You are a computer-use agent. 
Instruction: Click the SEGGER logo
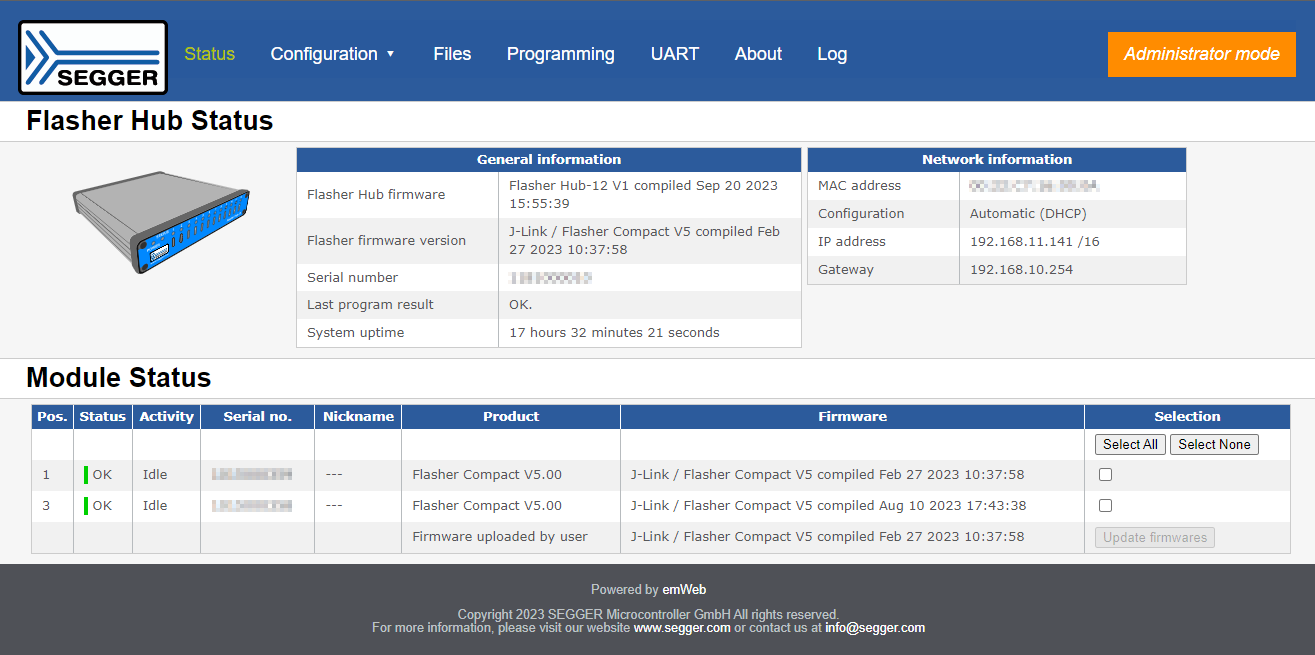(93, 58)
